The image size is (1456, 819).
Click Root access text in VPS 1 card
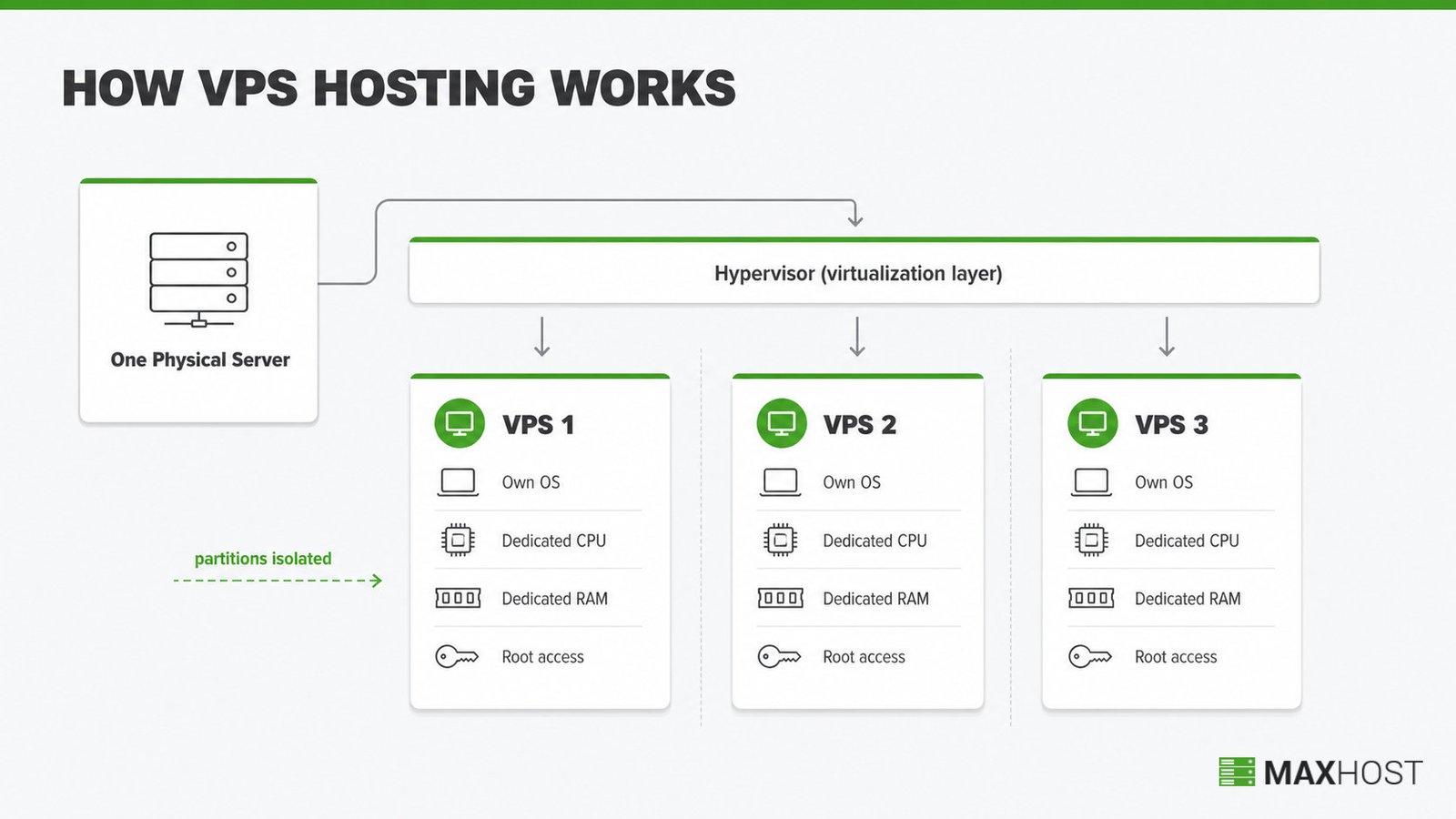pos(542,657)
